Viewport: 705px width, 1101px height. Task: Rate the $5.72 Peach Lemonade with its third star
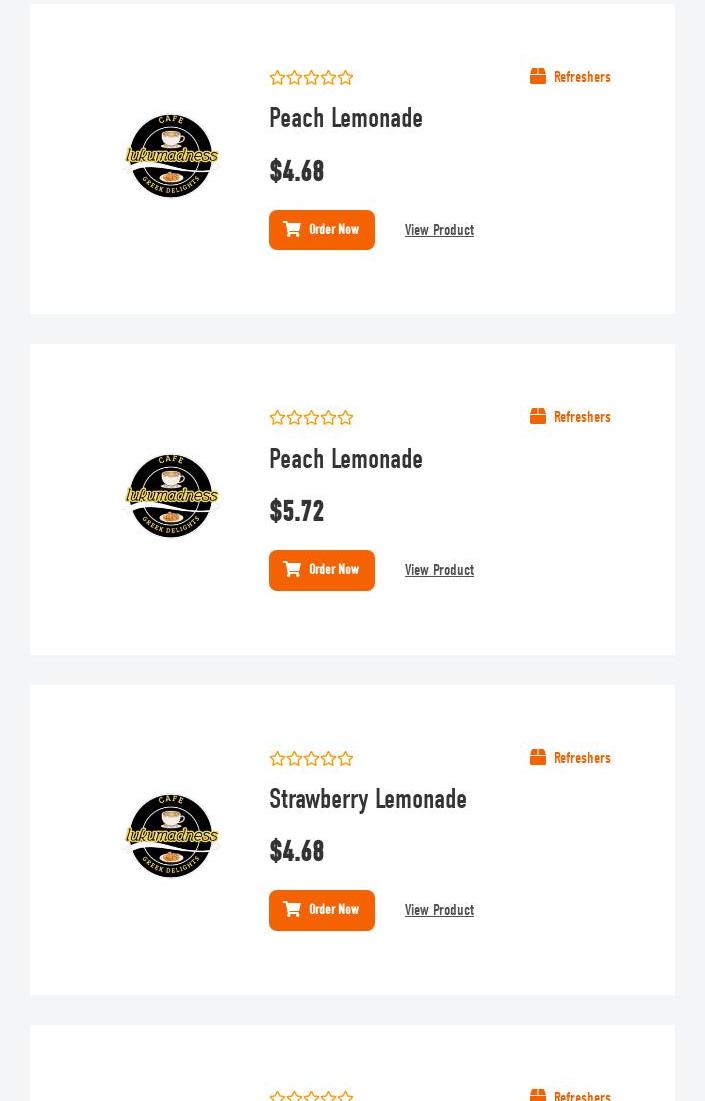(311, 418)
